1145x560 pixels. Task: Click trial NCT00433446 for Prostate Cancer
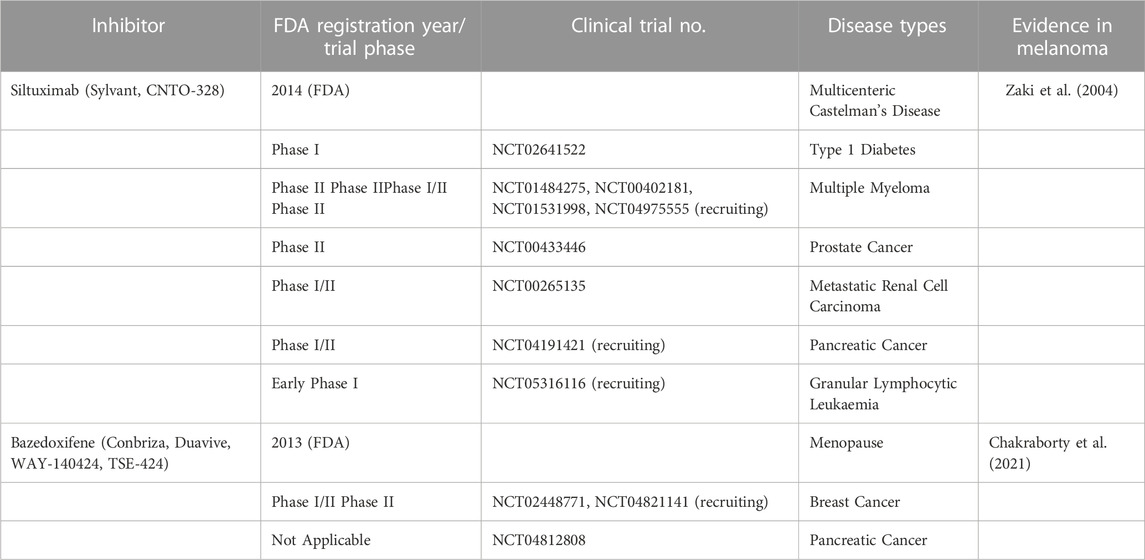(x=539, y=248)
